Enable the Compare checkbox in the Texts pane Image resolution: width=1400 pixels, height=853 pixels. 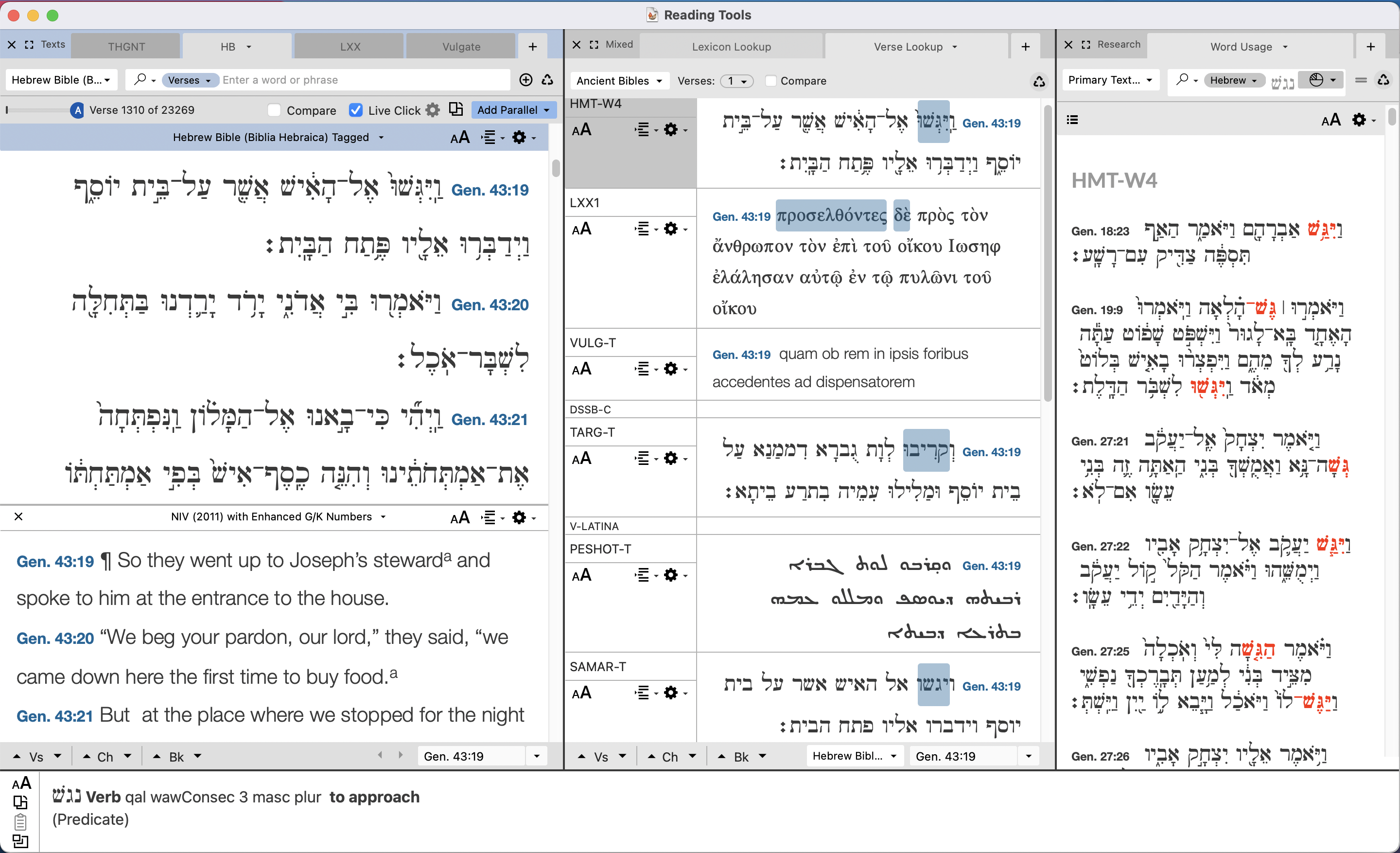[x=274, y=110]
